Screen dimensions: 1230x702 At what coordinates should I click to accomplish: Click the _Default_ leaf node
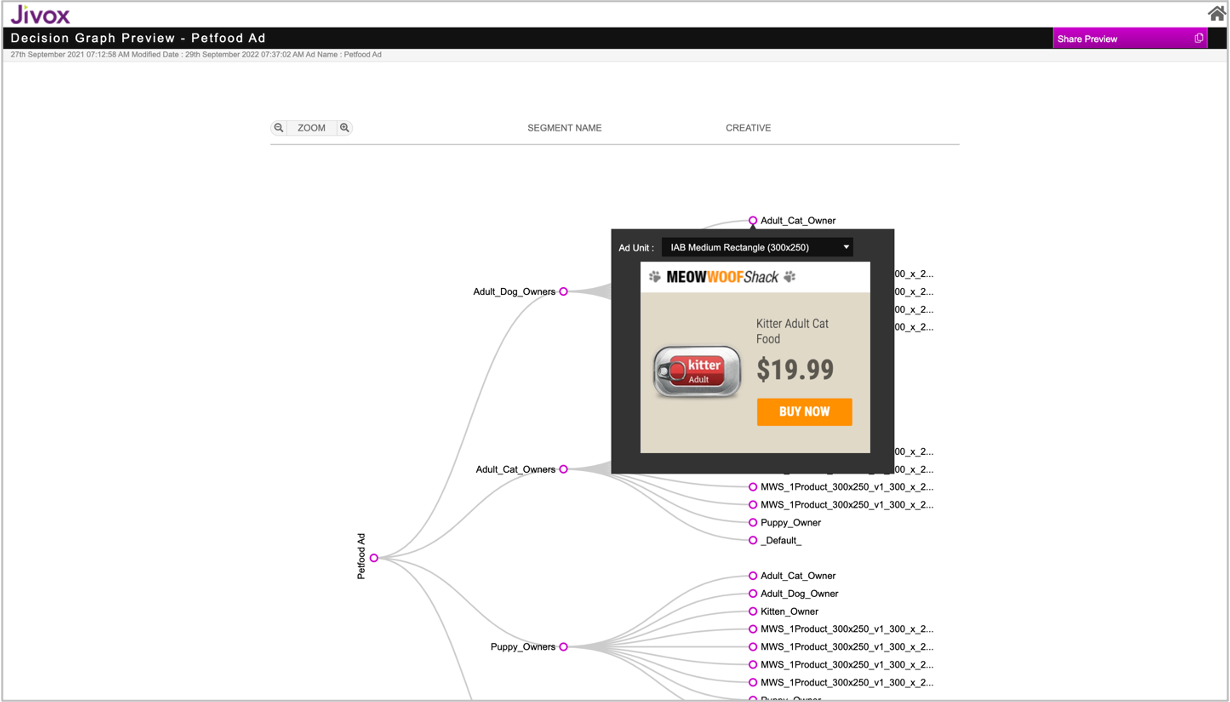pyautogui.click(x=753, y=540)
